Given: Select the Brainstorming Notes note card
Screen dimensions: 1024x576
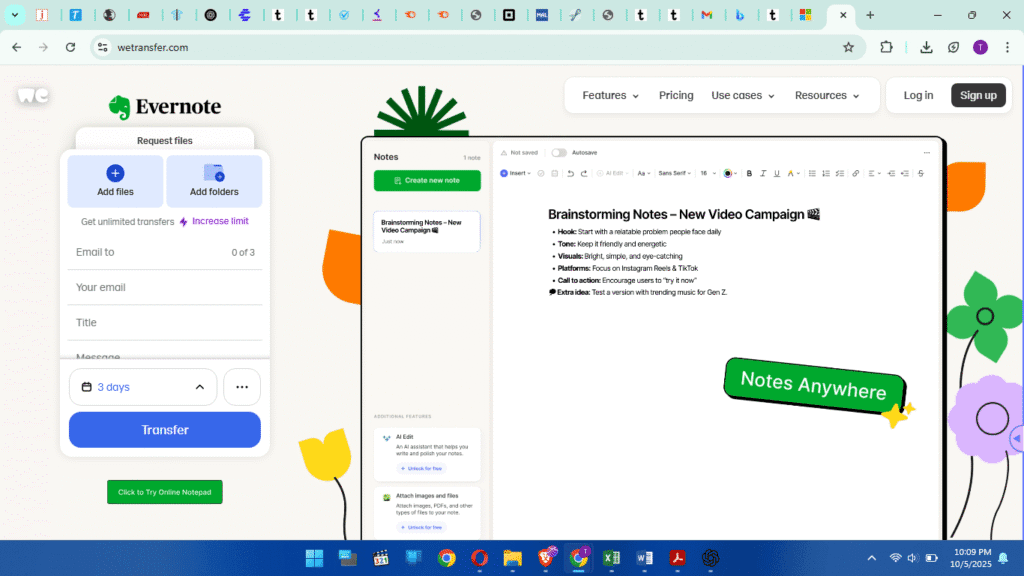Looking at the screenshot, I should click(427, 231).
